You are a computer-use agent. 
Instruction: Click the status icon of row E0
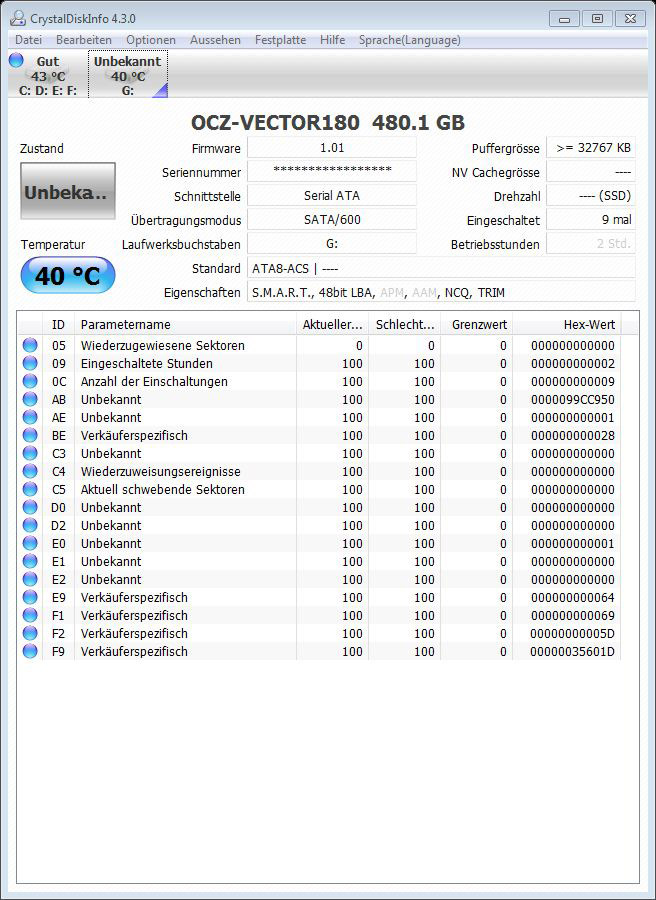tap(30, 543)
